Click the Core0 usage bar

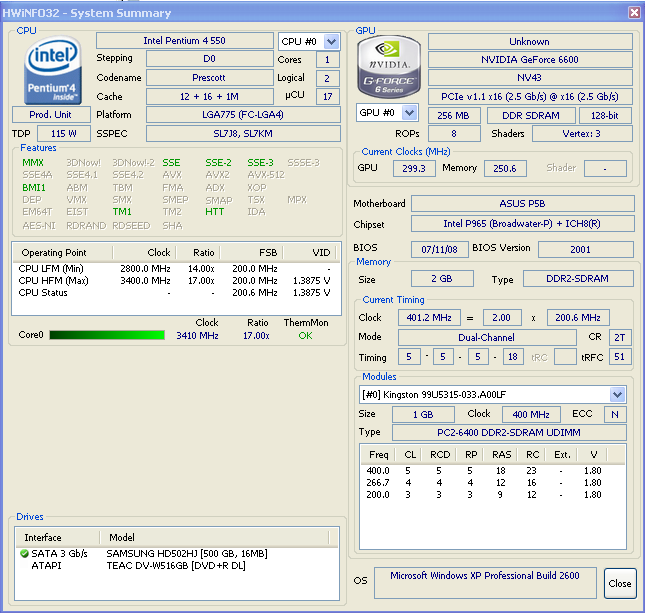pyautogui.click(x=107, y=335)
